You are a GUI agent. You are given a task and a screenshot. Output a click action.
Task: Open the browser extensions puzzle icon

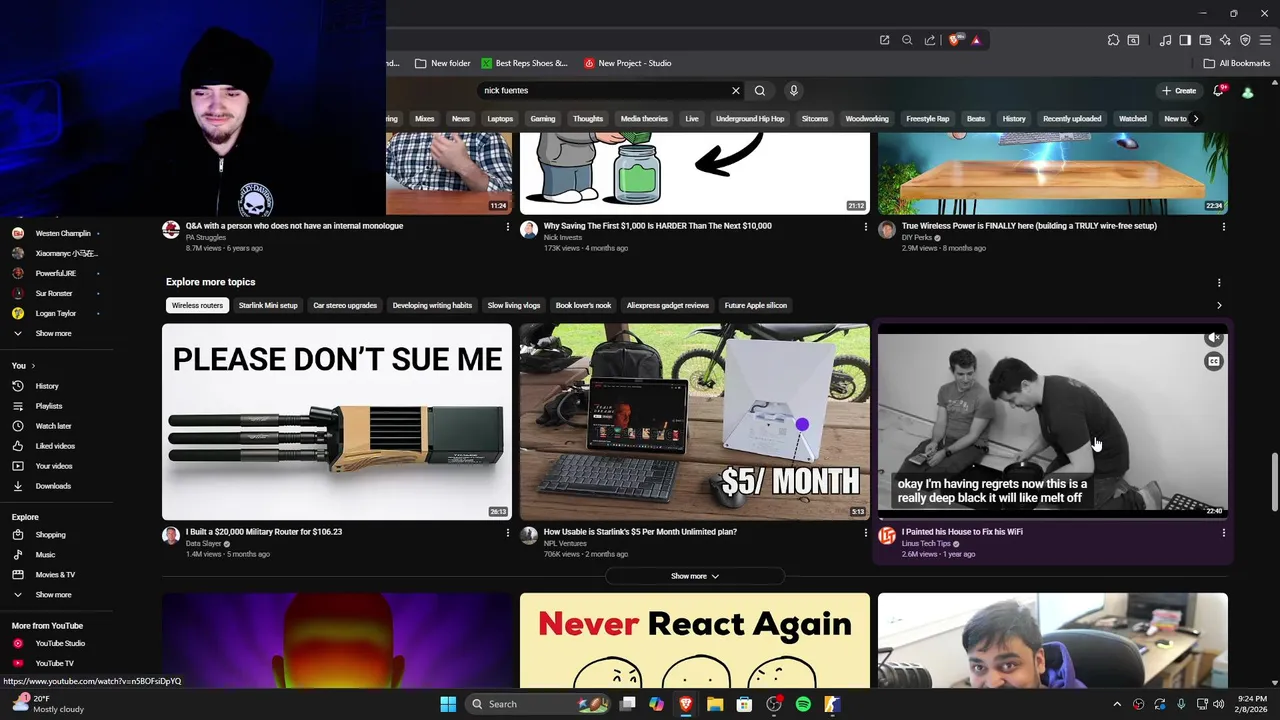pos(1113,40)
